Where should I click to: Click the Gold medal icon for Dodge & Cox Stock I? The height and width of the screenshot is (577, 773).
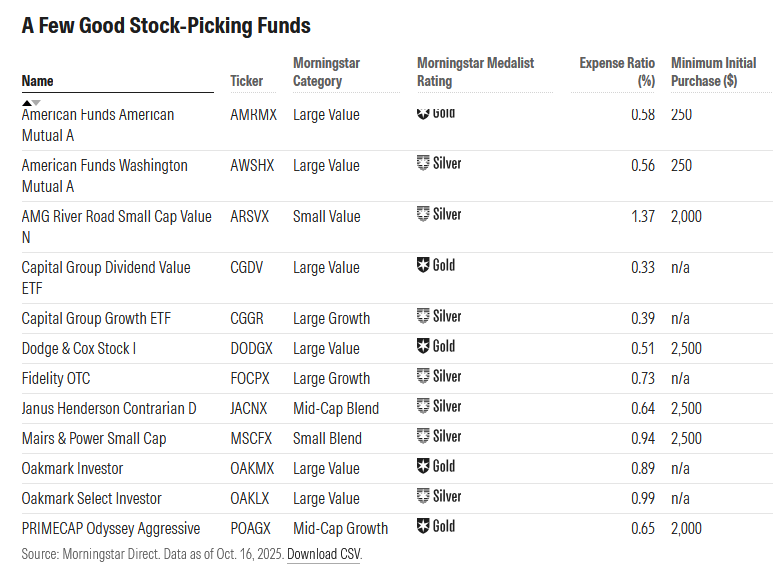(x=423, y=347)
